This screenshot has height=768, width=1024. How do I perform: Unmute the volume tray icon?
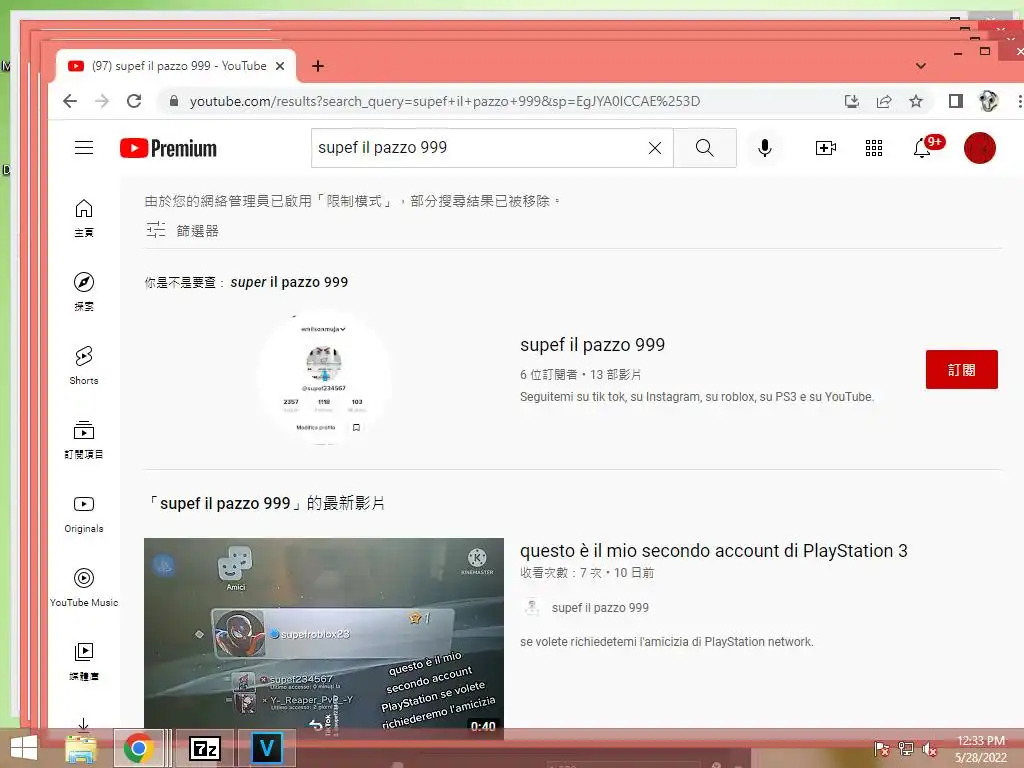(929, 749)
